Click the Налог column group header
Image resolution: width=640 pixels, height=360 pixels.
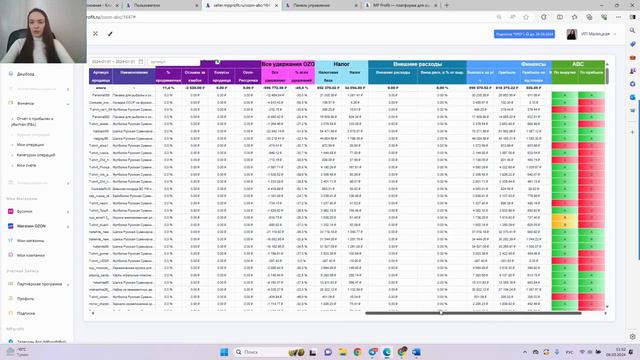[341, 64]
